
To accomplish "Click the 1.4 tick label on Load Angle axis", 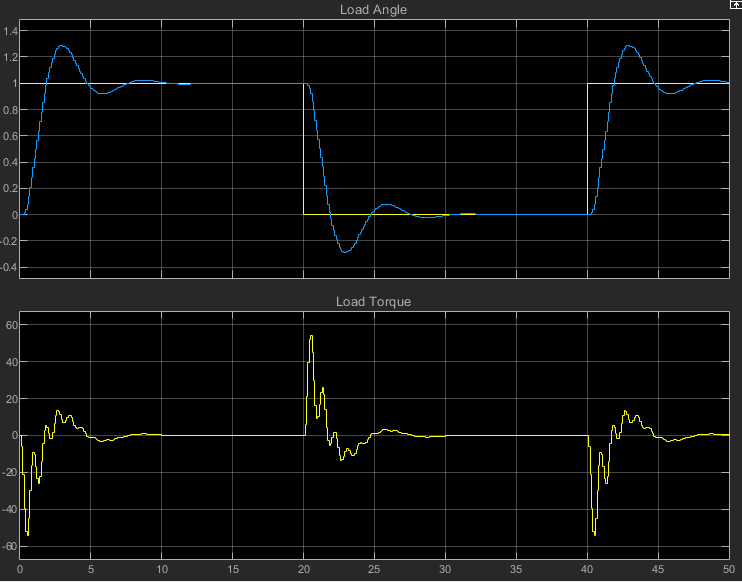I will pos(10,31).
